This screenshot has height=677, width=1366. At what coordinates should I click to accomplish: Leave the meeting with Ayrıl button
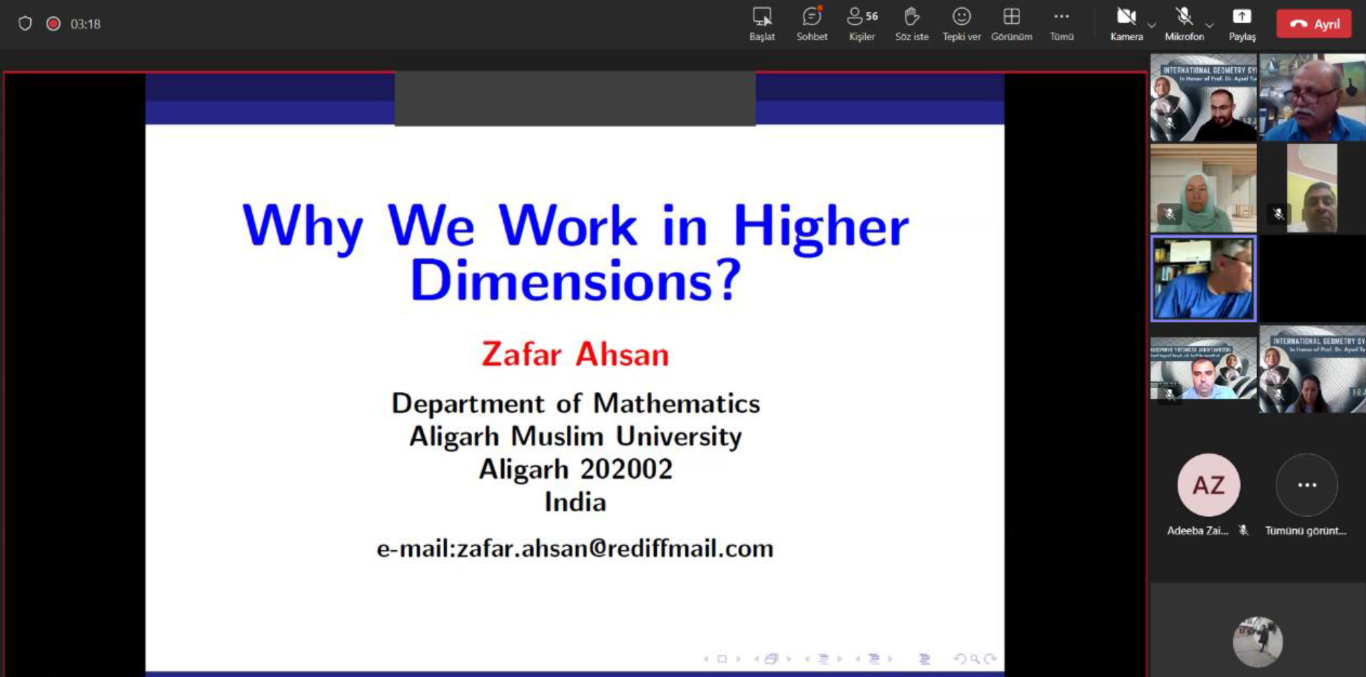(x=1313, y=24)
